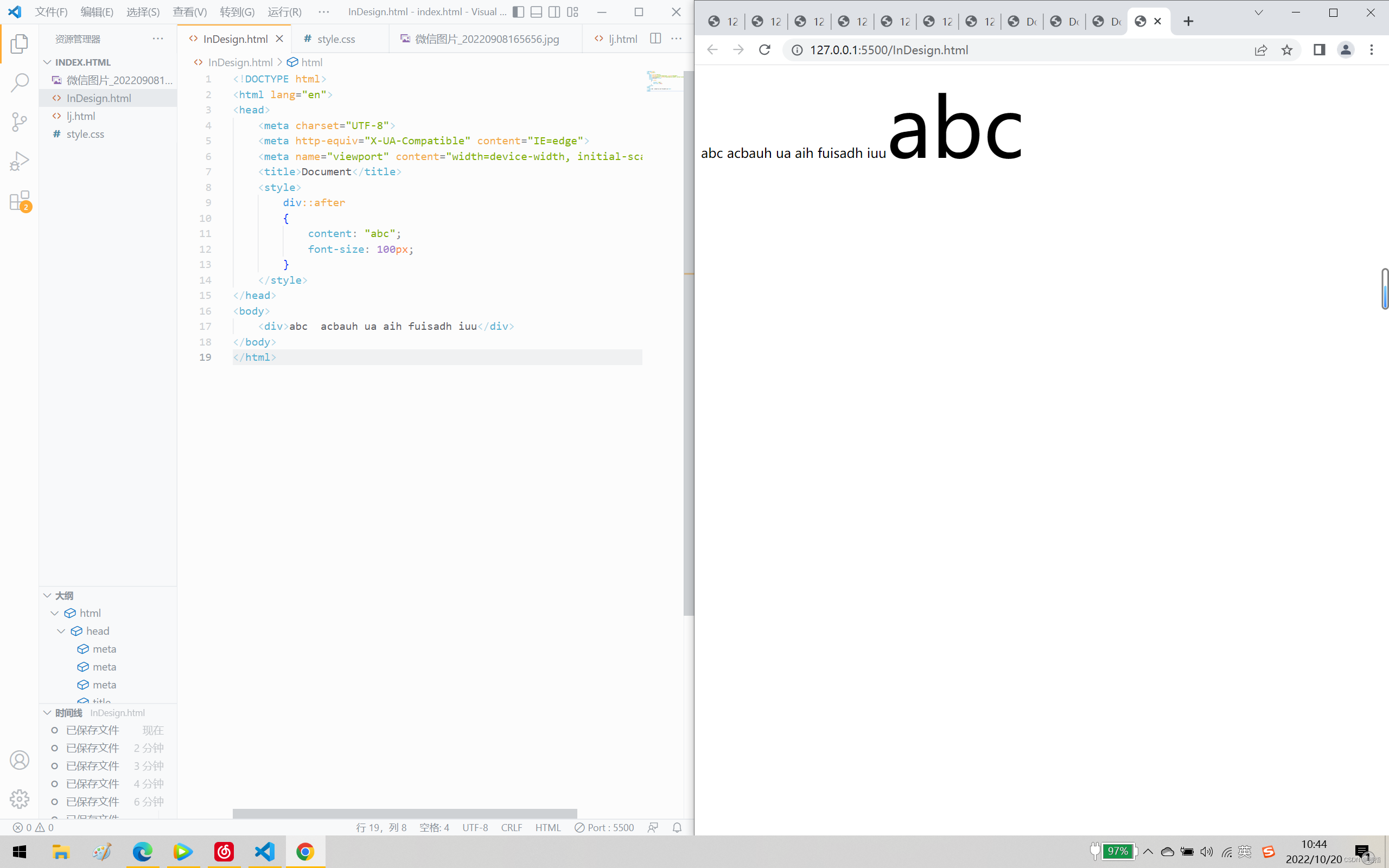This screenshot has height=868, width=1389.
Task: Click the editor horizontal scrollbar
Action: click(x=404, y=813)
